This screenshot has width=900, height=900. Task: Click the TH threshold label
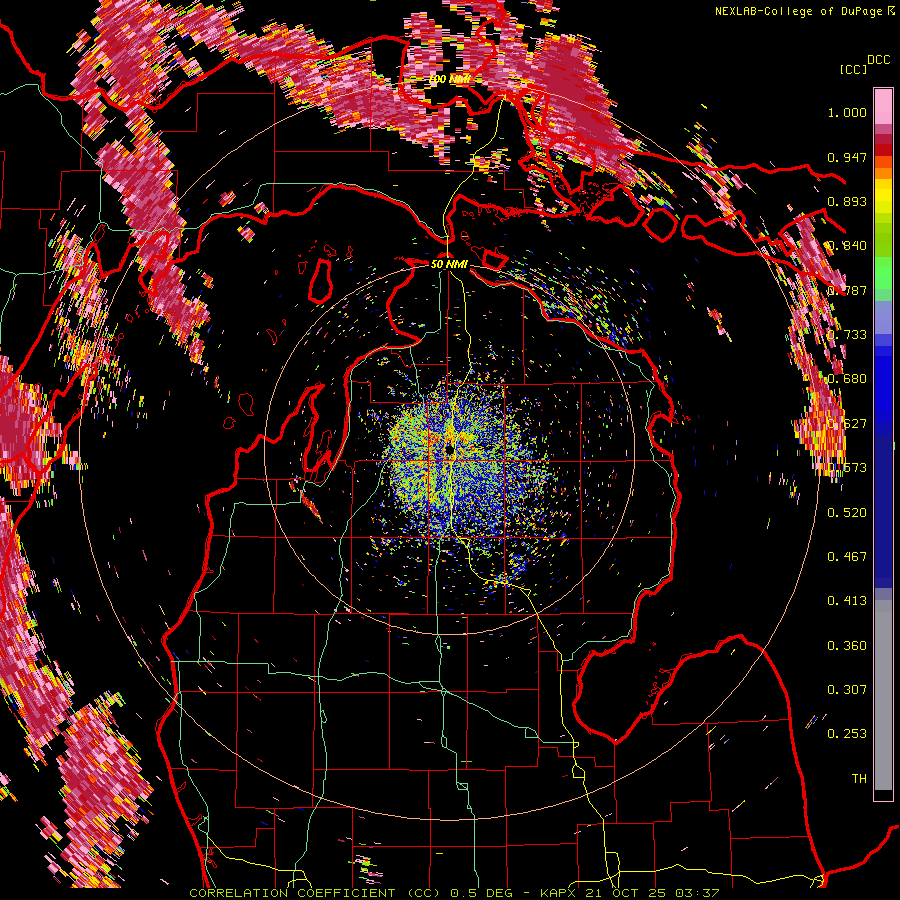pos(859,779)
